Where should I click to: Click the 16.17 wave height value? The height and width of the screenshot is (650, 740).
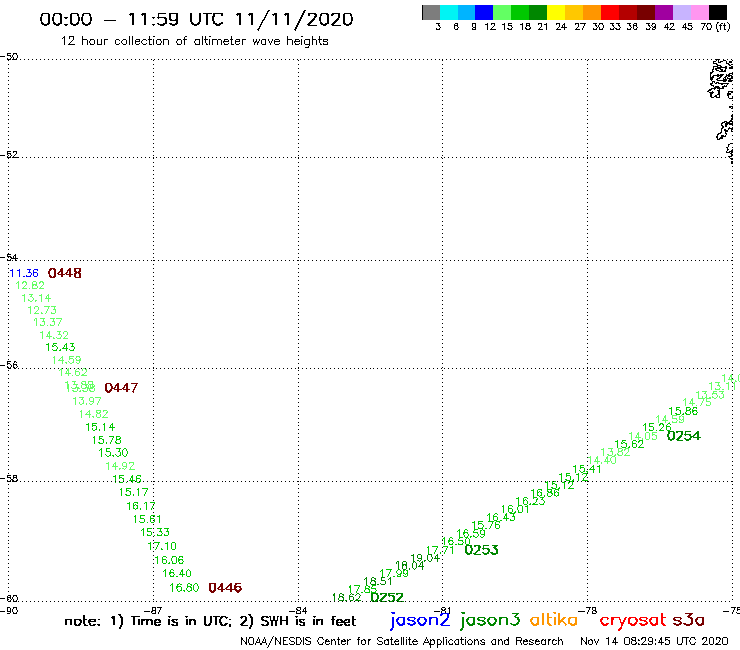pos(141,506)
